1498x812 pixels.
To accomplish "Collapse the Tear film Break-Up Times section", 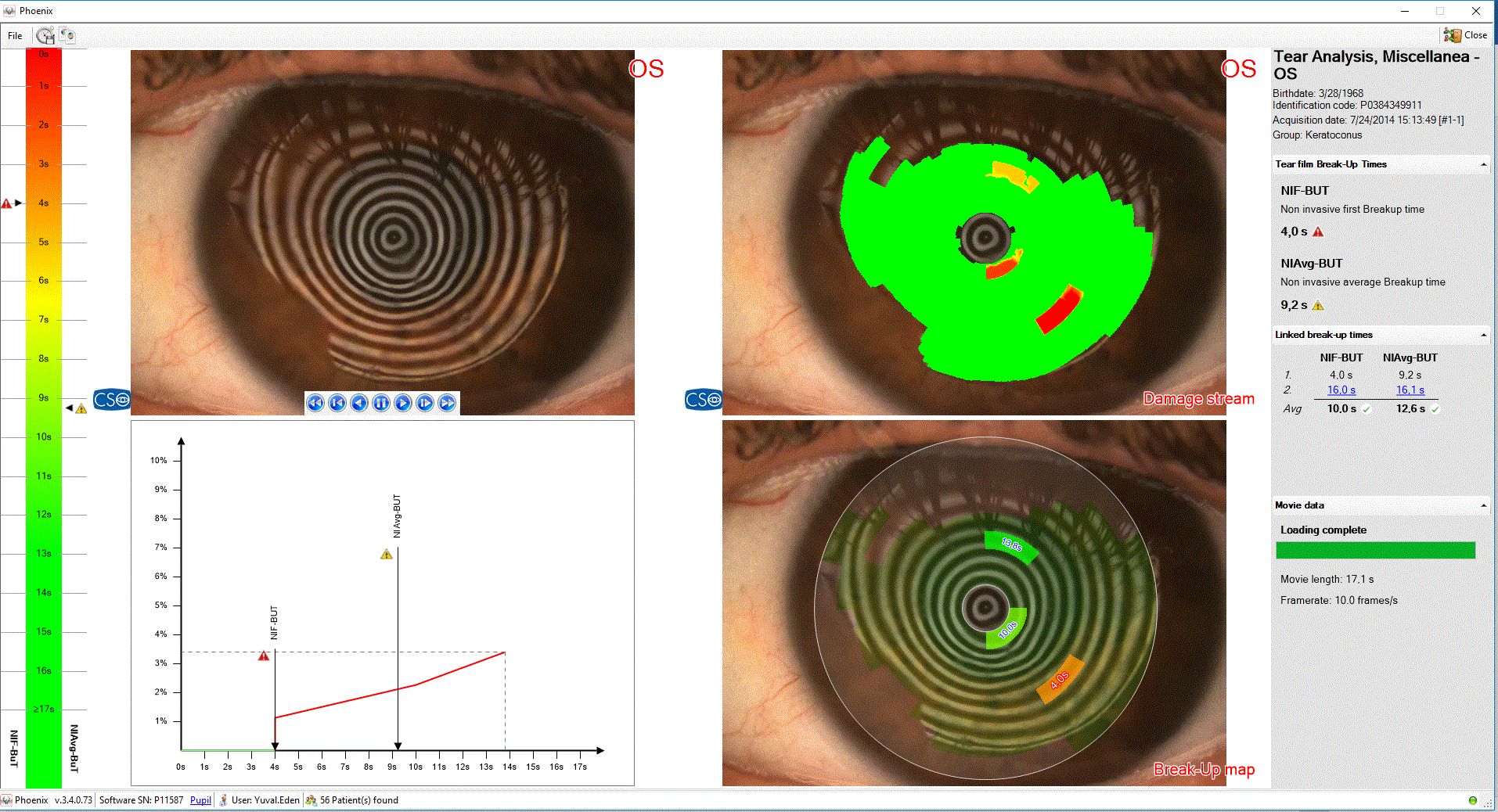I will (x=1483, y=164).
